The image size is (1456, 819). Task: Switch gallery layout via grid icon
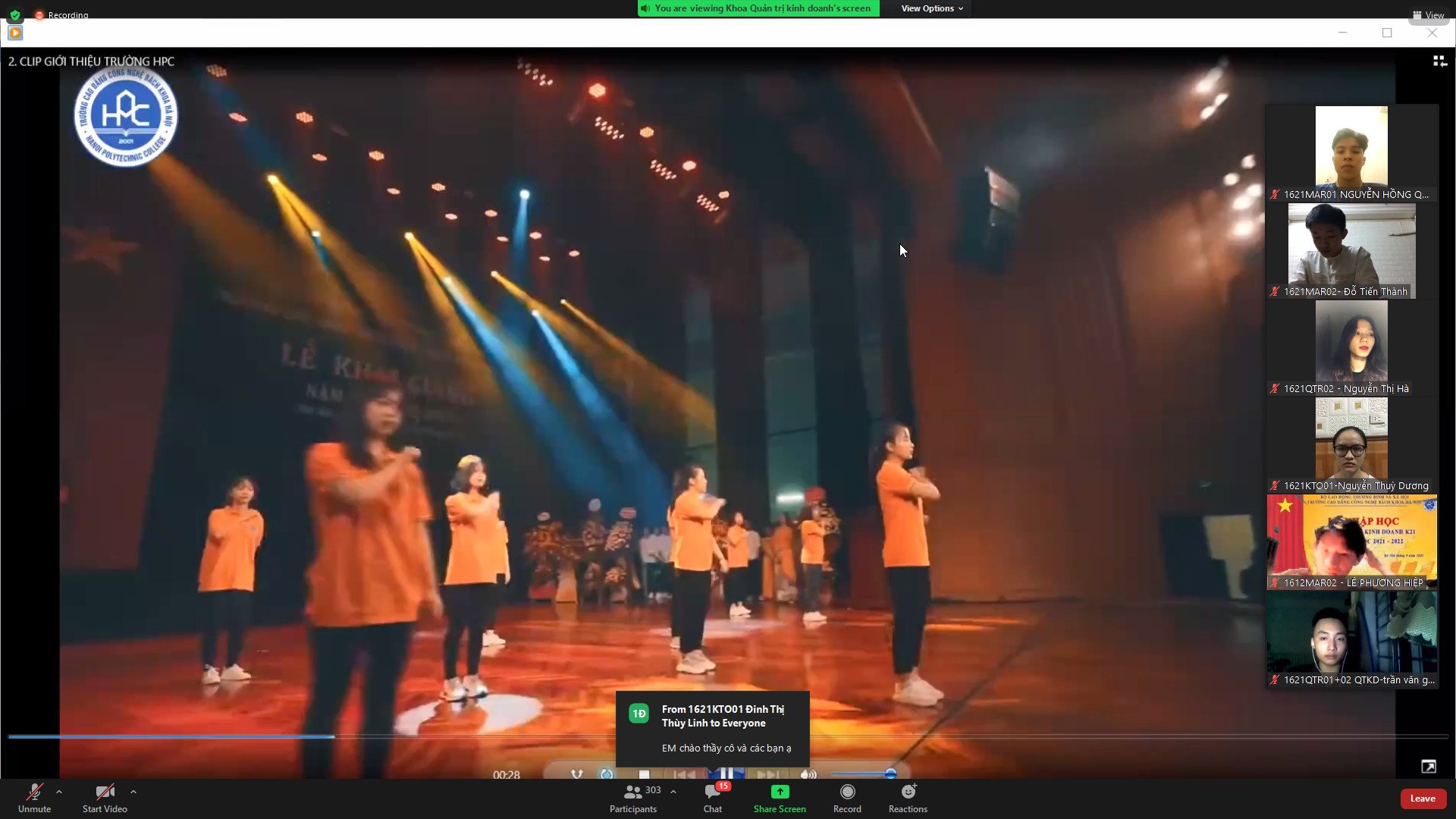1439,61
